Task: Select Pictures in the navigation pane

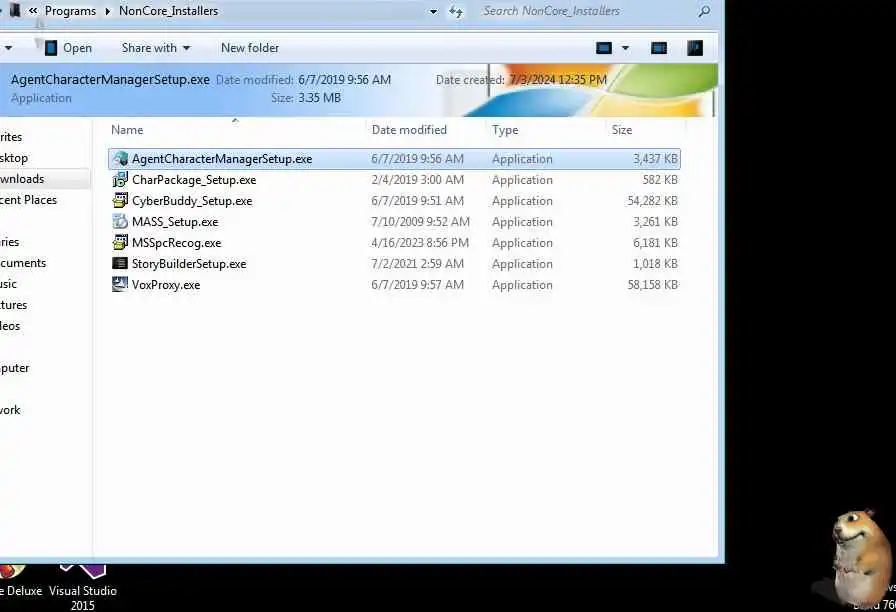Action: coord(14,305)
